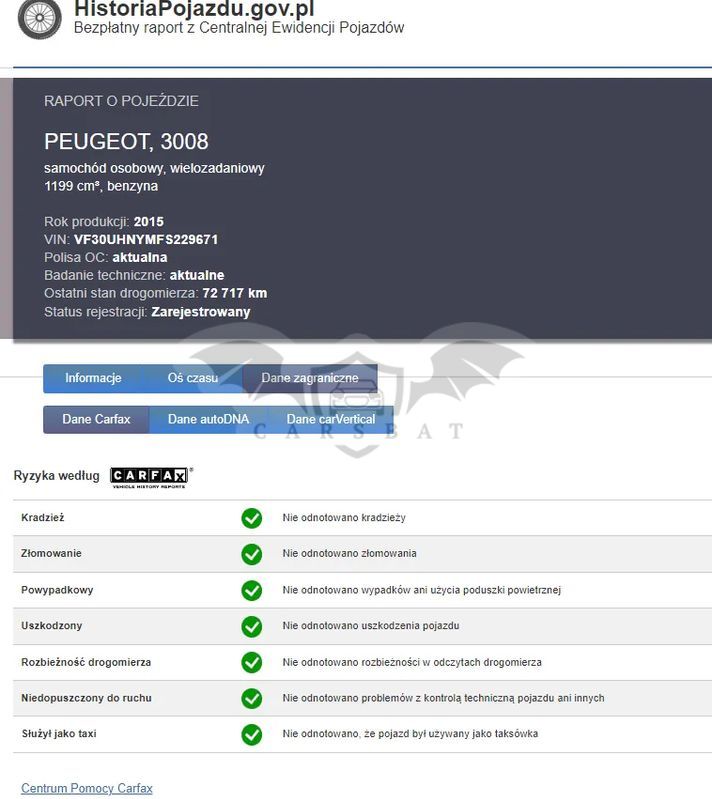This screenshot has height=799, width=712.
Task: Click the 1199 cm³, benzyna text
Action: [101, 186]
